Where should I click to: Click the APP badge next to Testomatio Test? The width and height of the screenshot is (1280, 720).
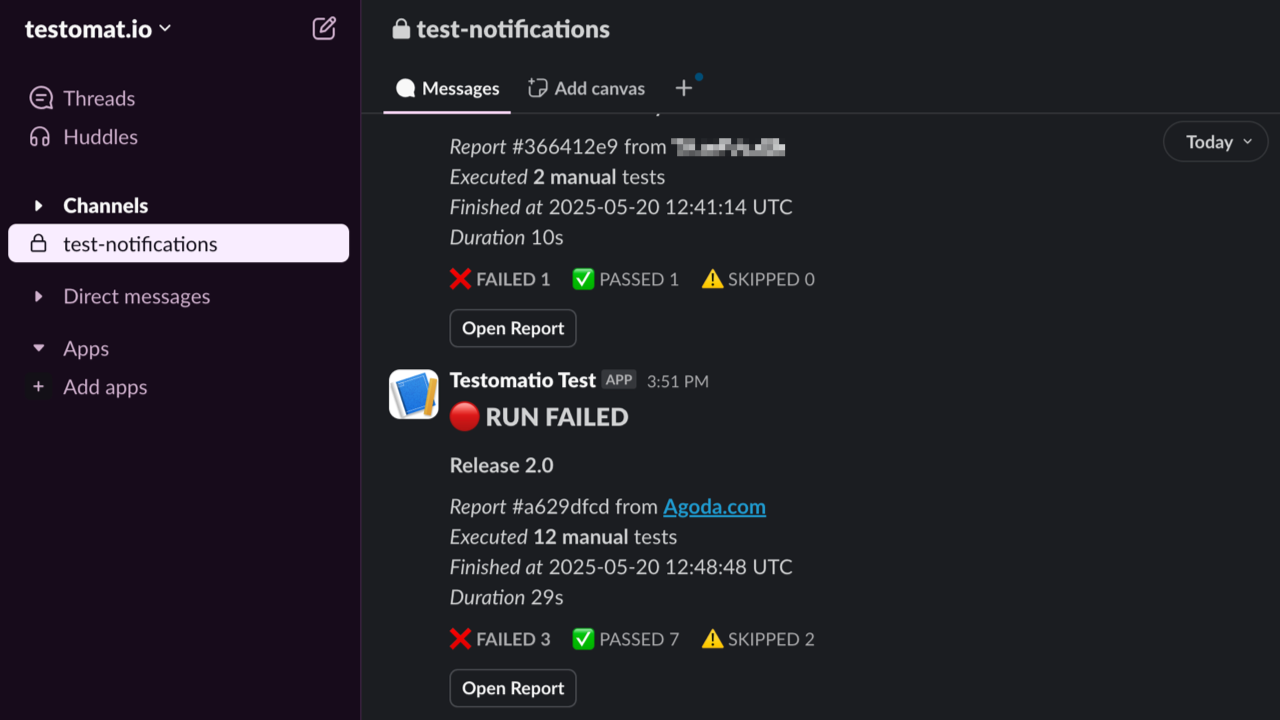tap(619, 379)
